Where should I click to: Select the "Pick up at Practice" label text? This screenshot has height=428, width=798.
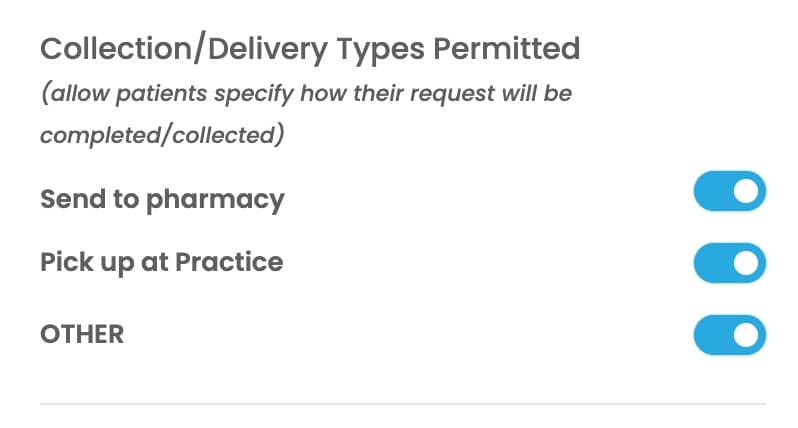point(161,262)
